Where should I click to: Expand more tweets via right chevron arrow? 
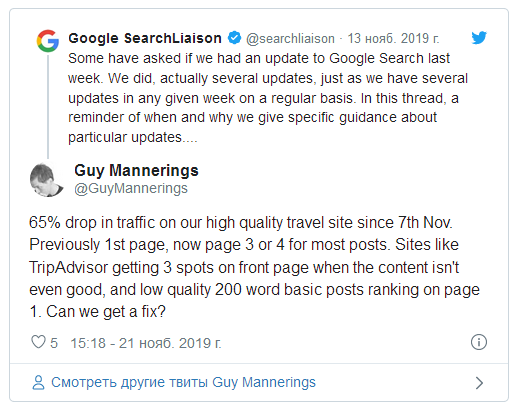coord(479,383)
